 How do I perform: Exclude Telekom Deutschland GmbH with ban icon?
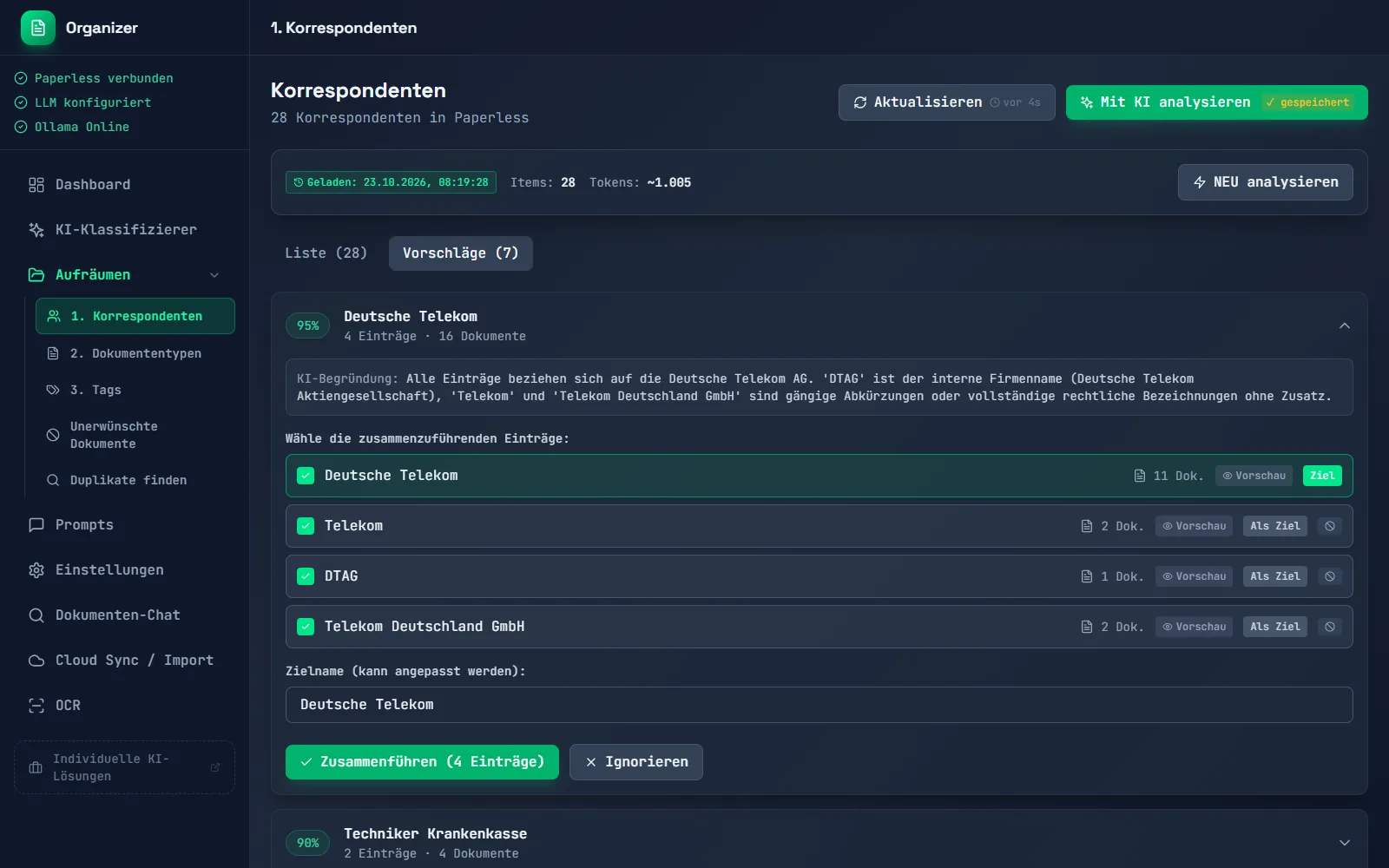click(x=1330, y=627)
